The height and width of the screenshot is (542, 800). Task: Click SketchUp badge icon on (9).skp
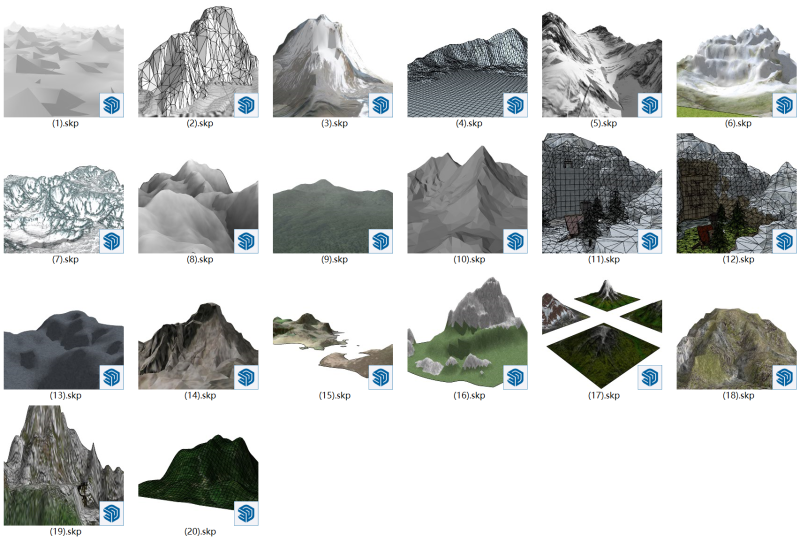(x=381, y=241)
